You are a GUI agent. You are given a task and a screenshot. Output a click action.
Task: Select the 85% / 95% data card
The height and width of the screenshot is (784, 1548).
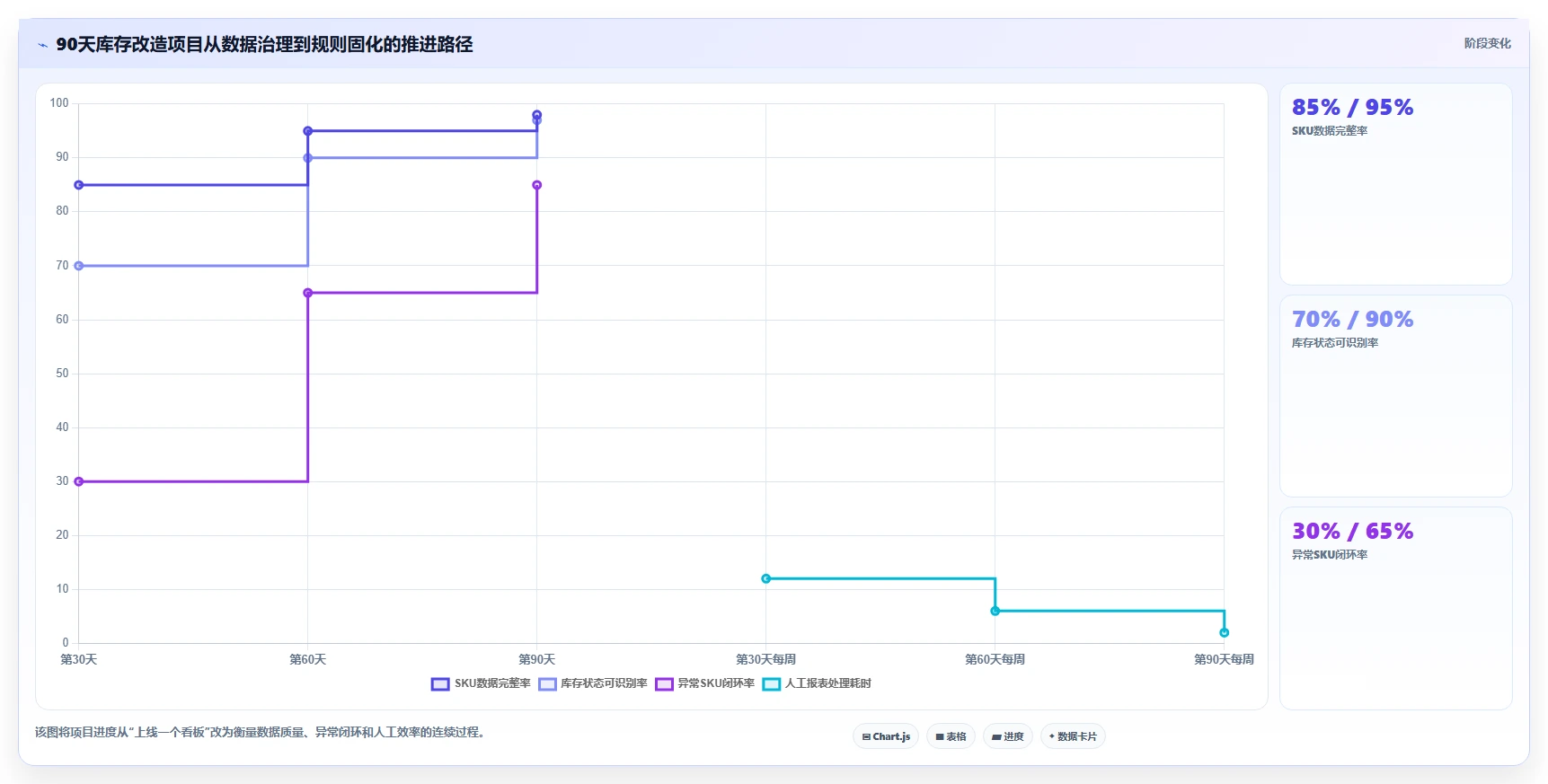click(1395, 184)
